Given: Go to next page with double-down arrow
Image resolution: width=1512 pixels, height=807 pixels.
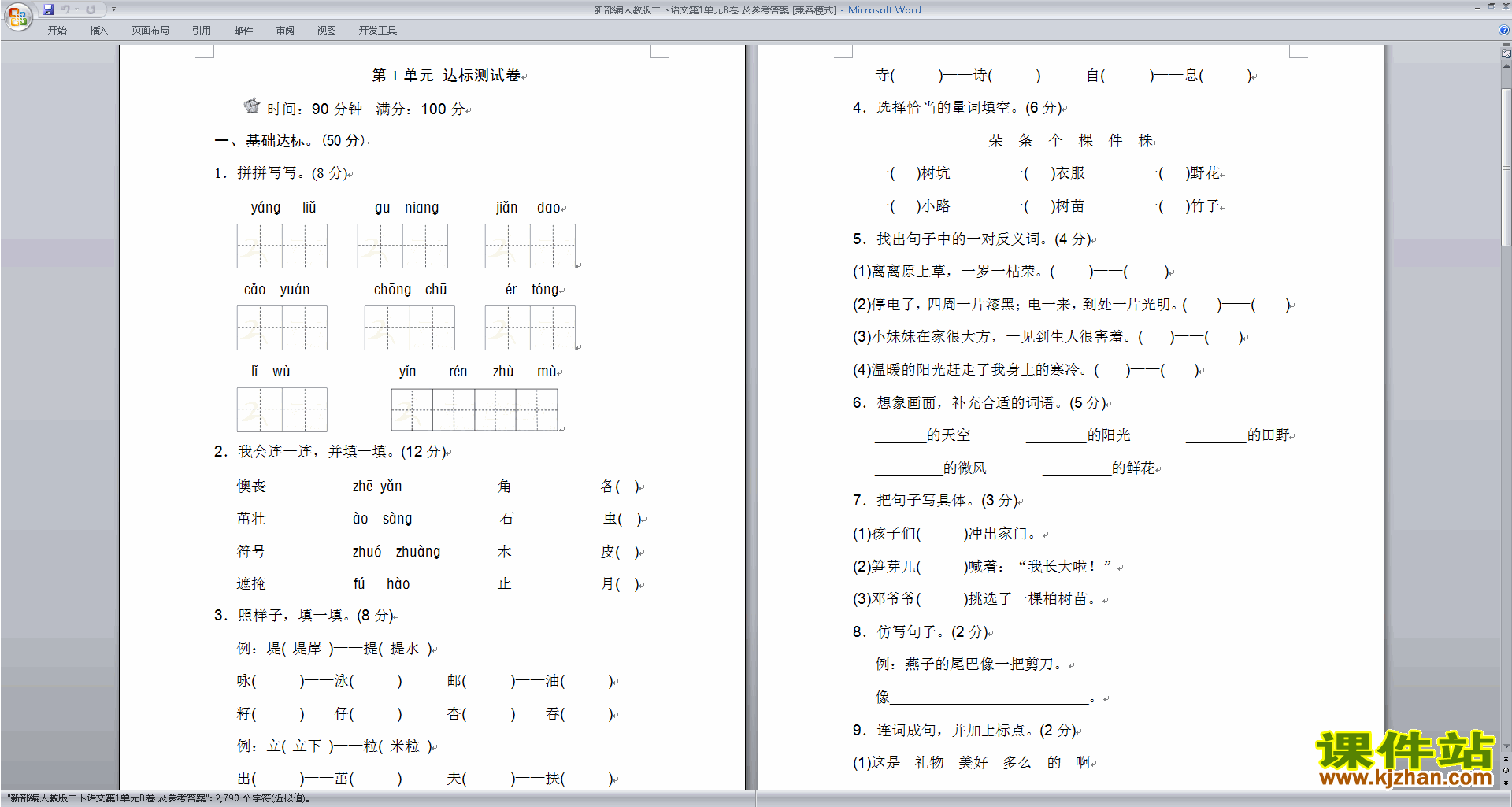Looking at the screenshot, I should click(x=1506, y=783).
